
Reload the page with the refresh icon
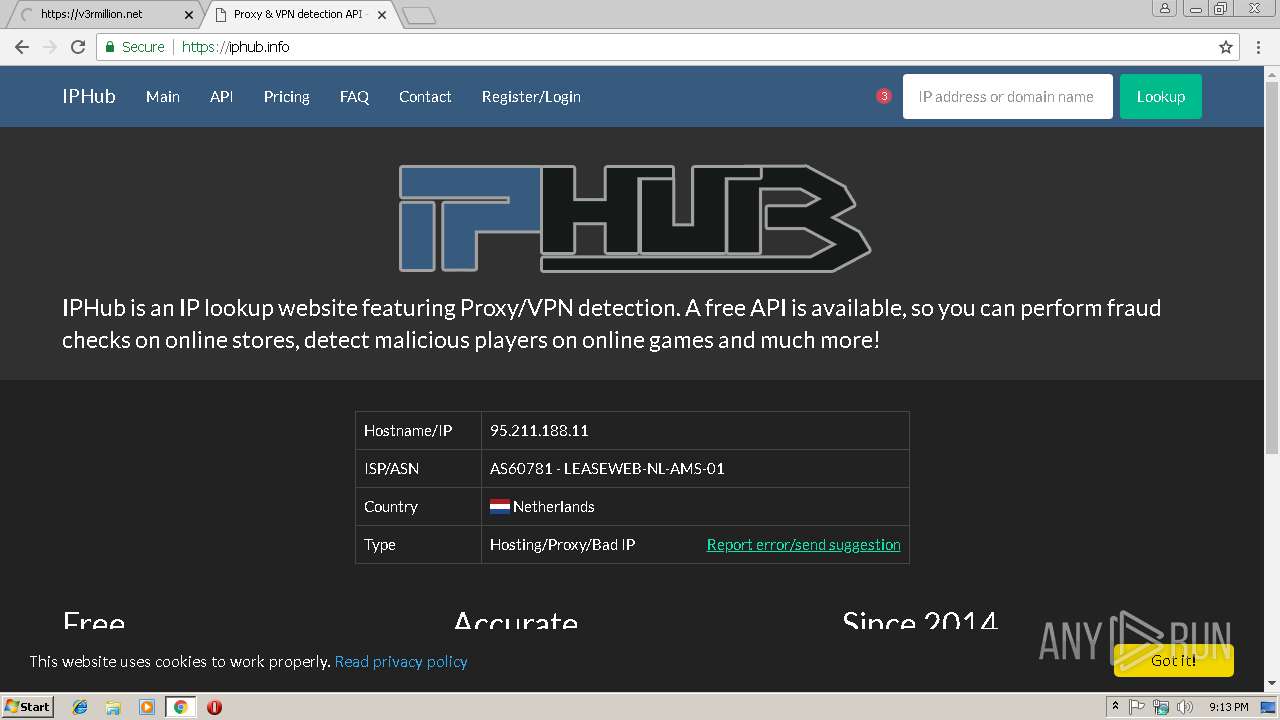(x=78, y=47)
